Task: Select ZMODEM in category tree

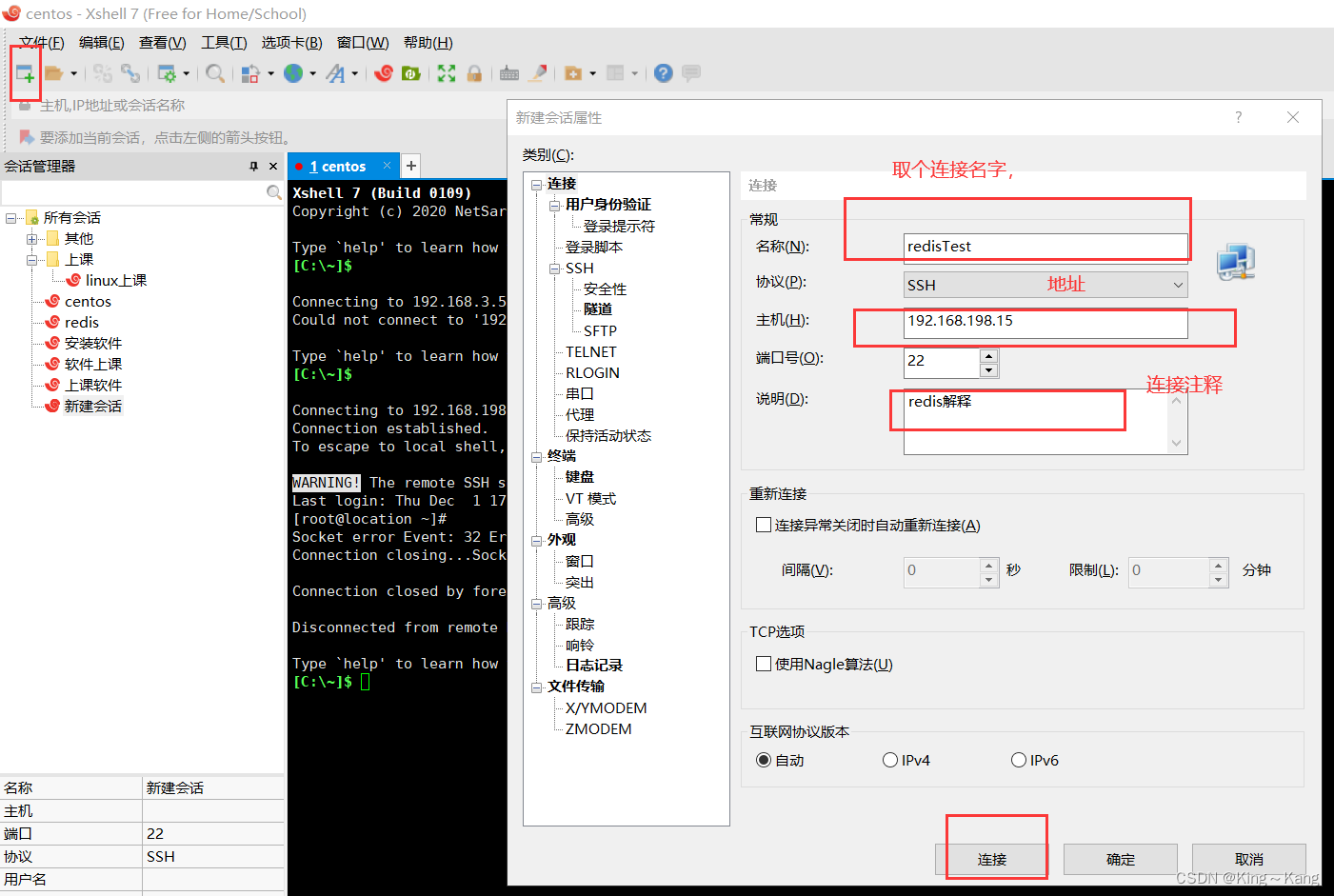Action: click(598, 729)
